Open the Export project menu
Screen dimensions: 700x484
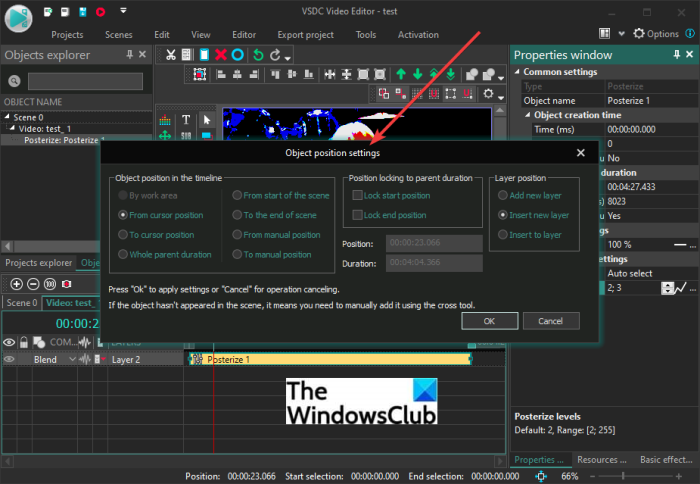(x=306, y=34)
